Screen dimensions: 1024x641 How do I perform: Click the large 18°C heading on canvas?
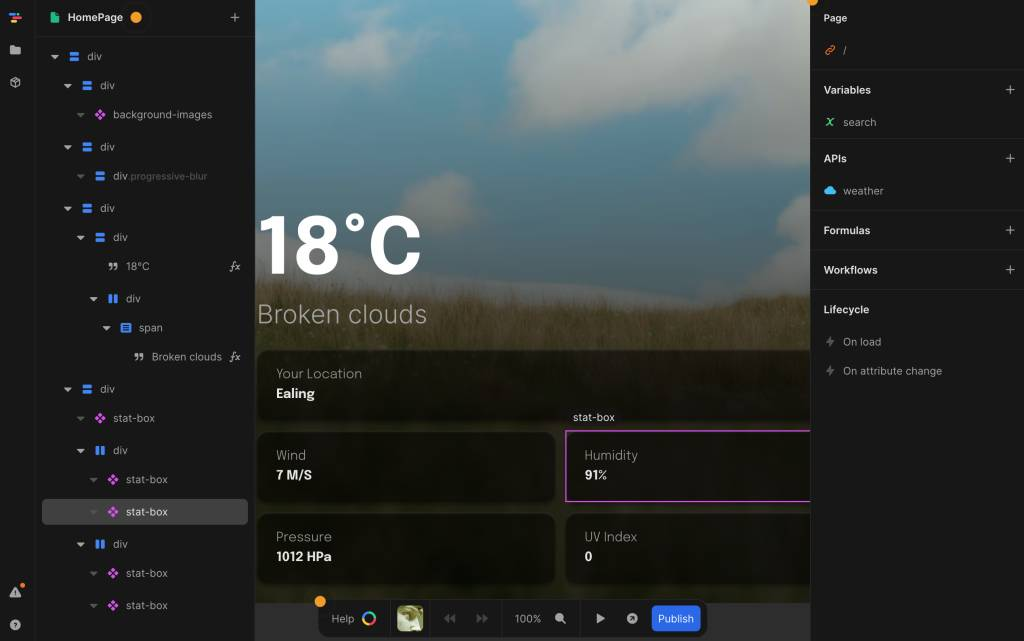point(340,245)
